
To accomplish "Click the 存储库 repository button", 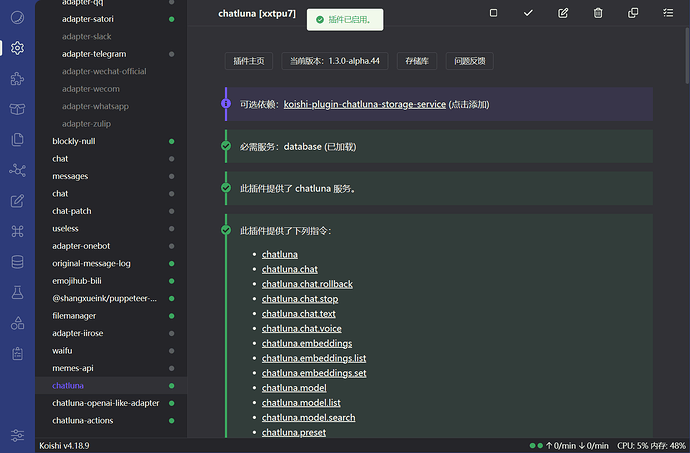I will tap(417, 61).
